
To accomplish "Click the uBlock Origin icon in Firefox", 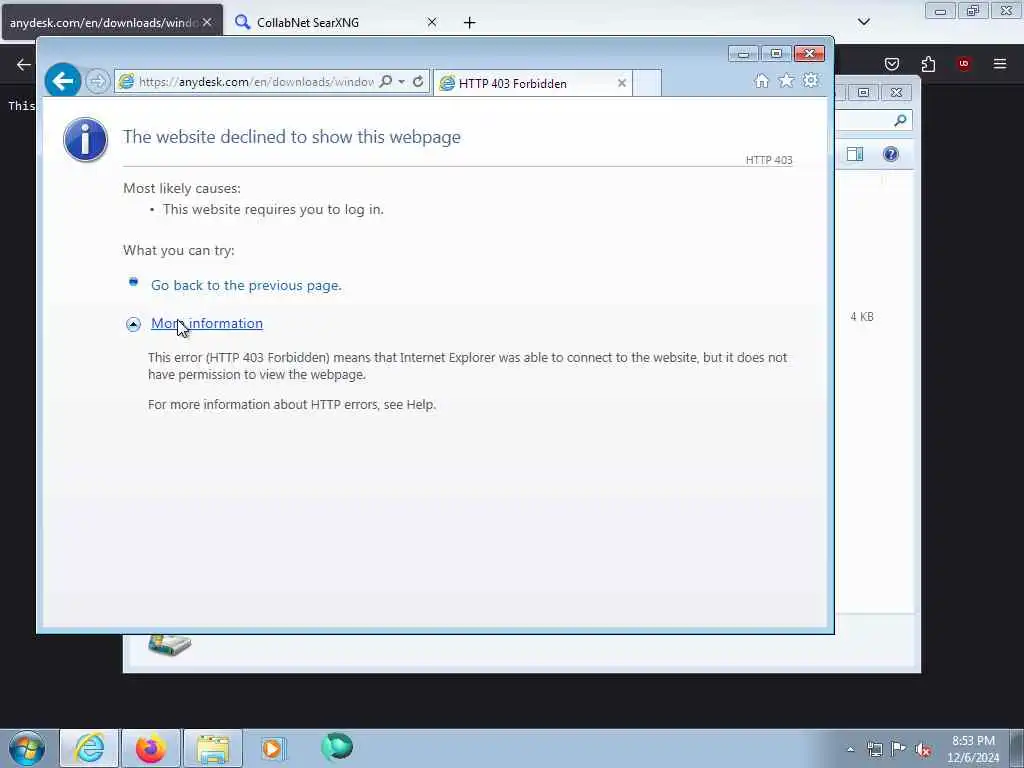I will coord(963,64).
